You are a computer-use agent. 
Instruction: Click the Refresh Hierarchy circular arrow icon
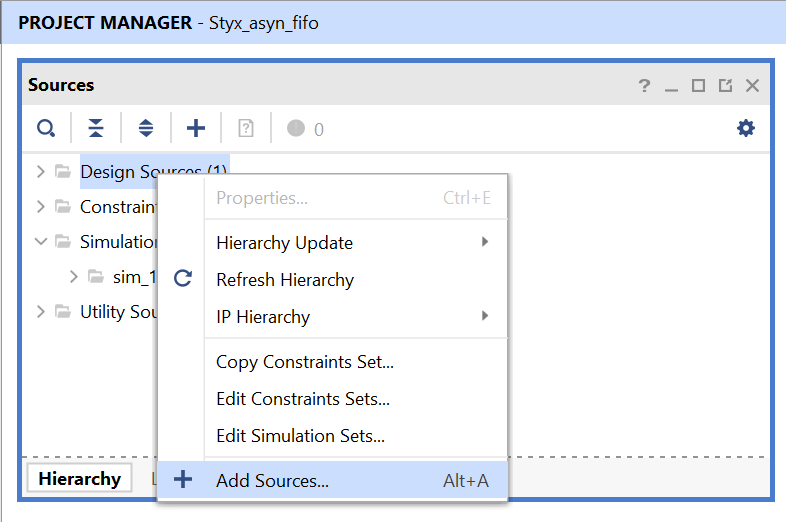pyautogui.click(x=182, y=279)
